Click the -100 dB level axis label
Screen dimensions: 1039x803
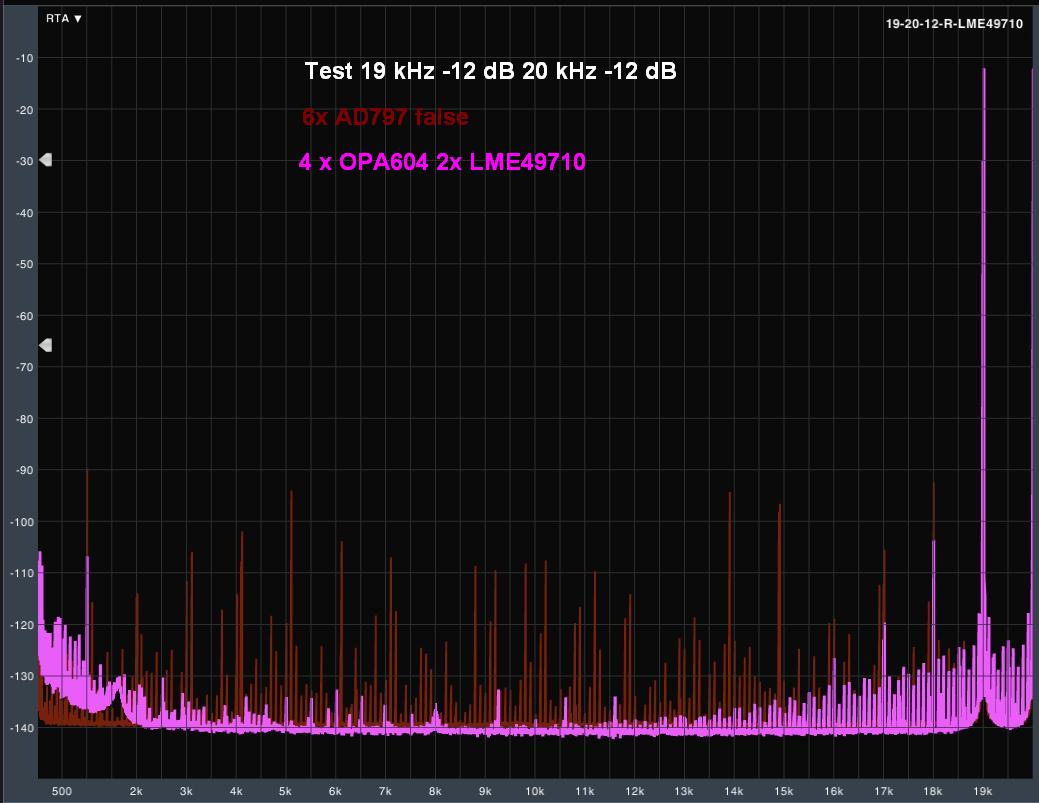click(23, 522)
